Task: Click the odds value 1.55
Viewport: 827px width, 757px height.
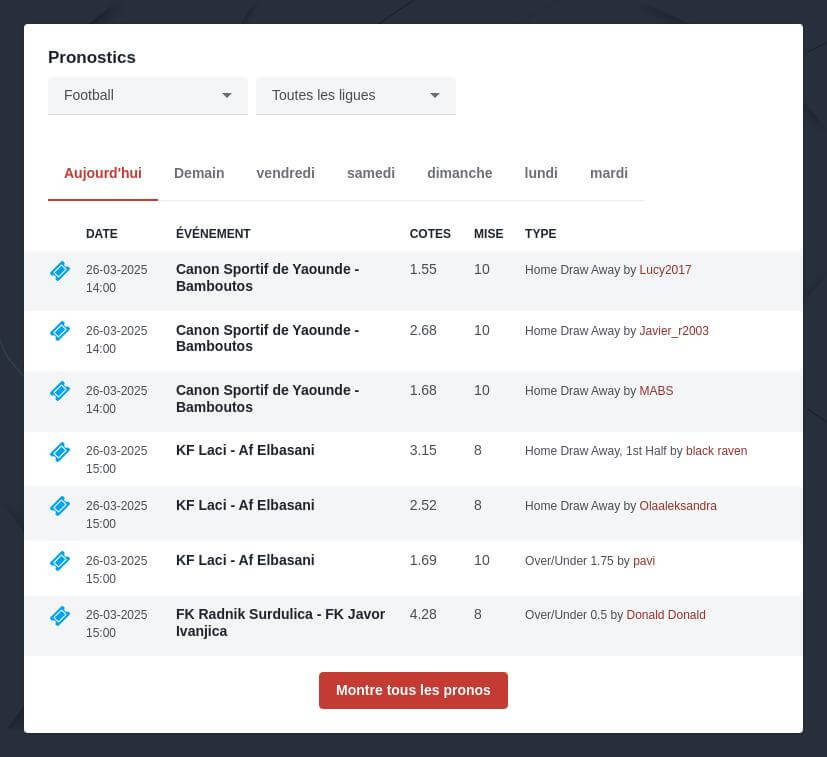Action: tap(423, 270)
